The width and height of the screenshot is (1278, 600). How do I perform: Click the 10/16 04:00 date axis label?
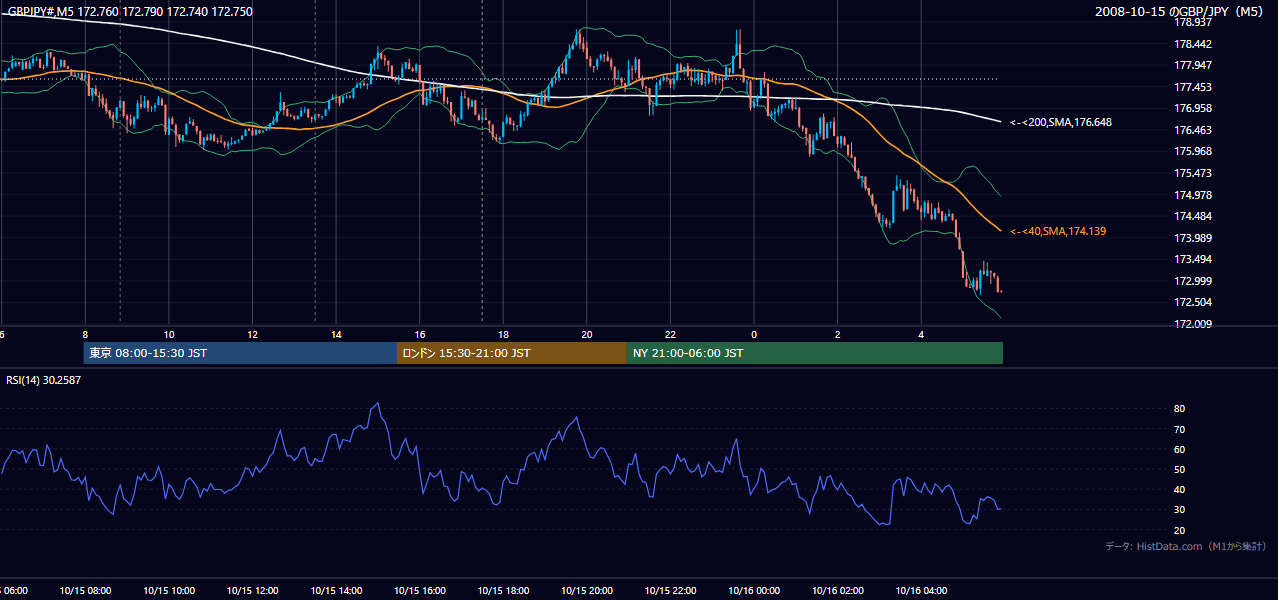pyautogui.click(x=921, y=591)
